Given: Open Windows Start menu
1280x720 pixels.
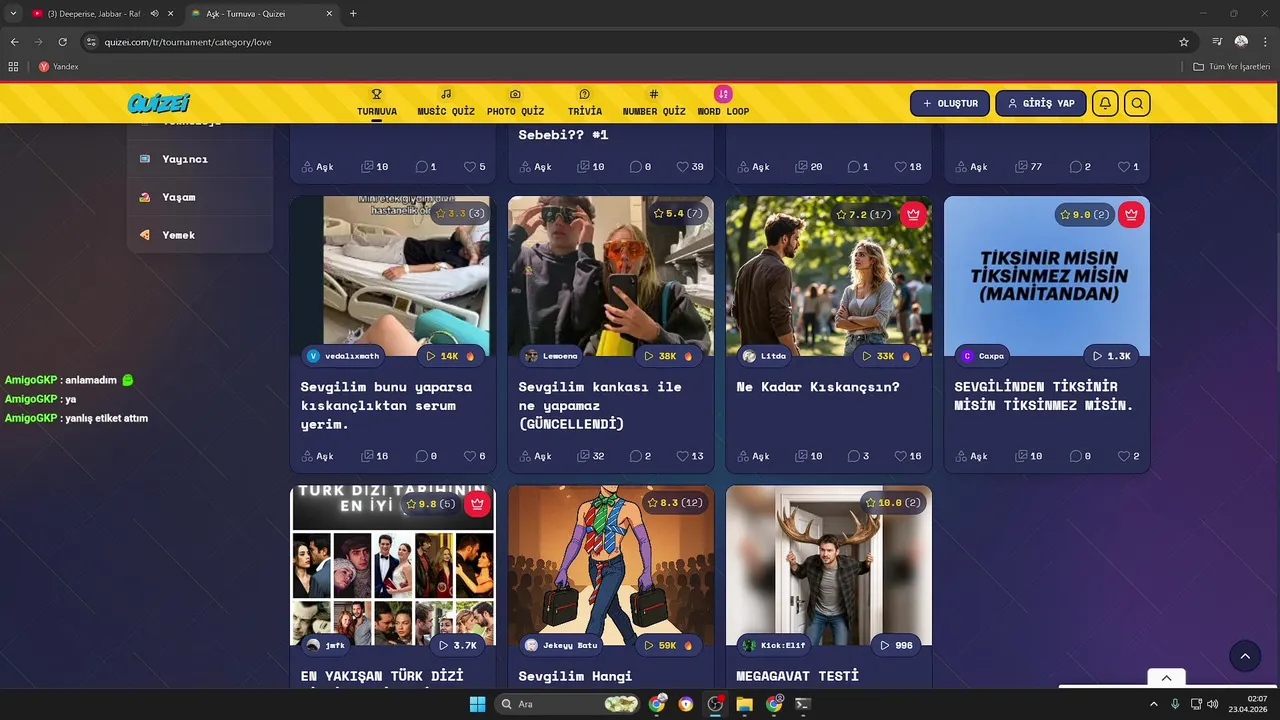Looking at the screenshot, I should 477,704.
